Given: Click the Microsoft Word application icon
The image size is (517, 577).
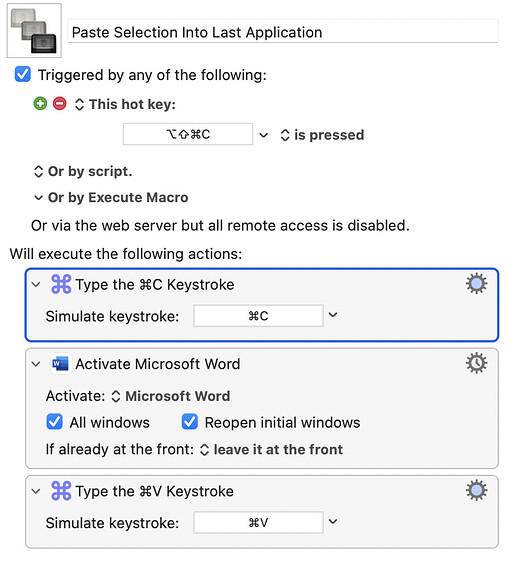Looking at the screenshot, I should pos(61,364).
